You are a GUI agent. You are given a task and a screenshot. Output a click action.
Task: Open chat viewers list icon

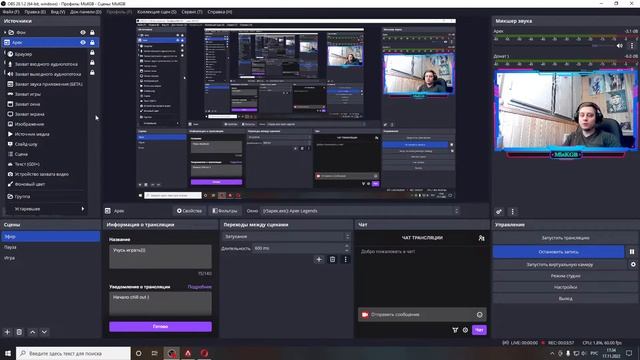tap(481, 238)
